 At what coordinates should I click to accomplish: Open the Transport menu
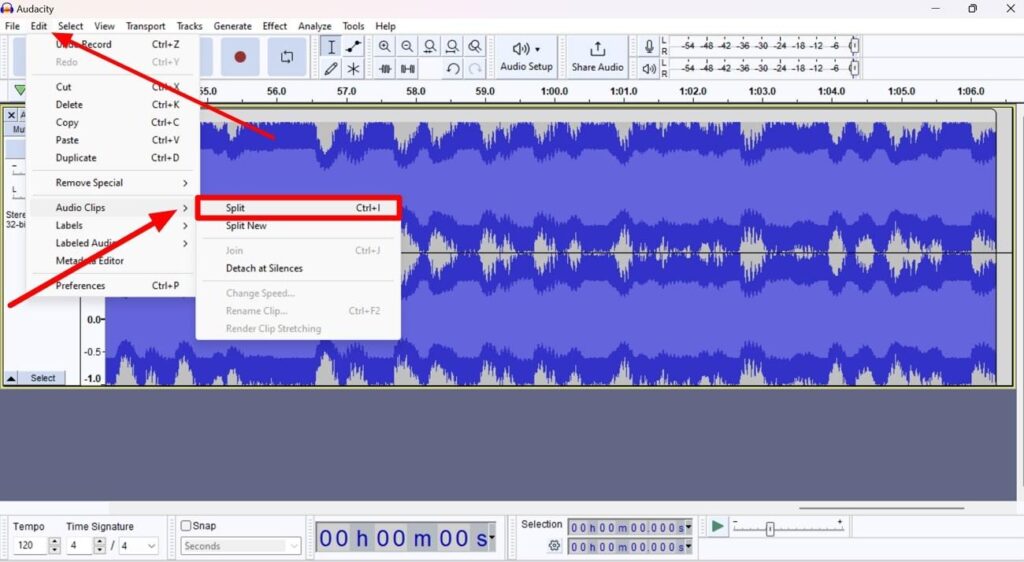tap(146, 26)
